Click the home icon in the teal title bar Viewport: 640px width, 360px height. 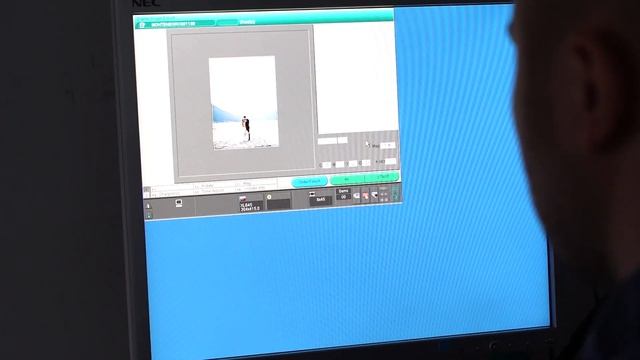142,25
